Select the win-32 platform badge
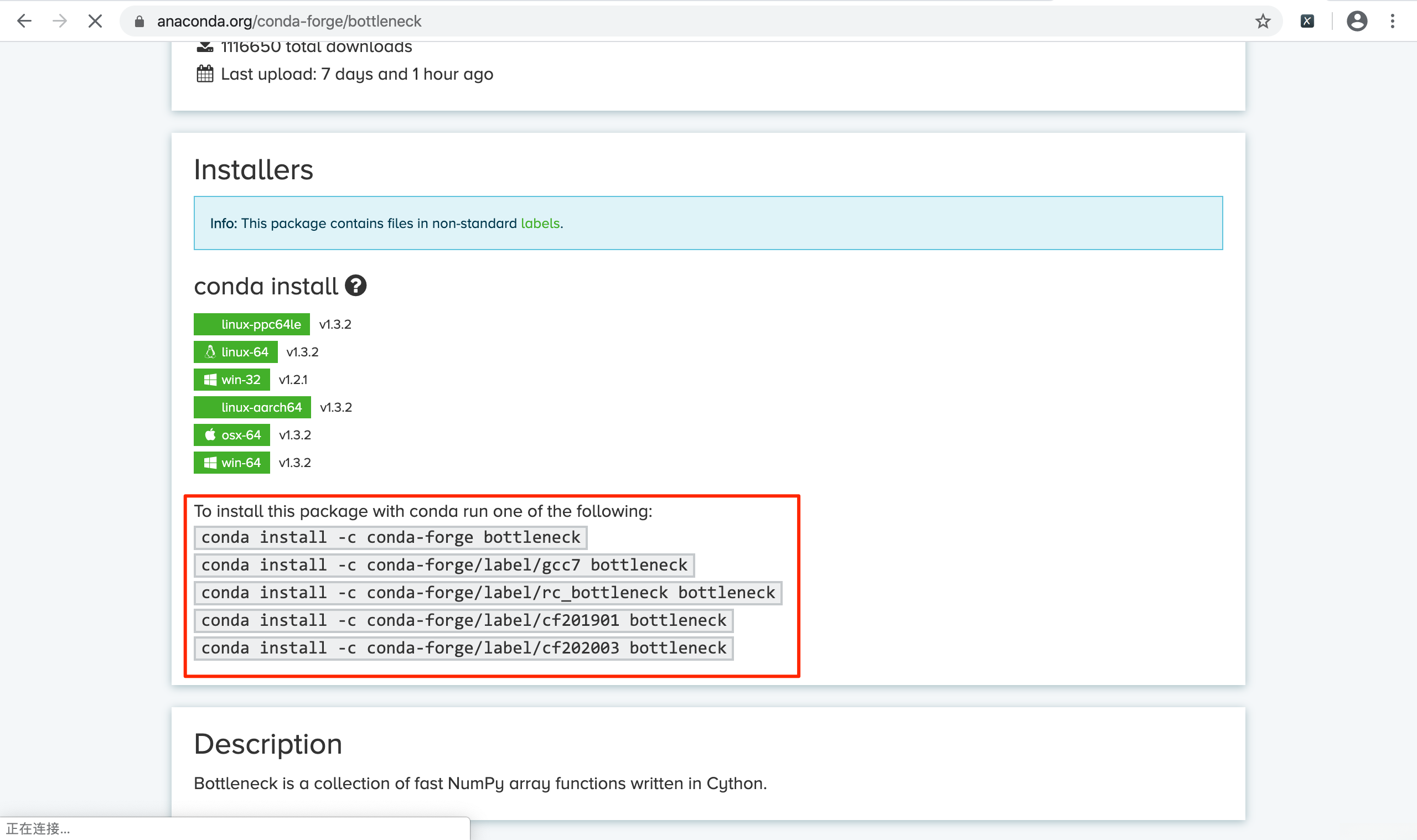The height and width of the screenshot is (840, 1417). coord(231,380)
